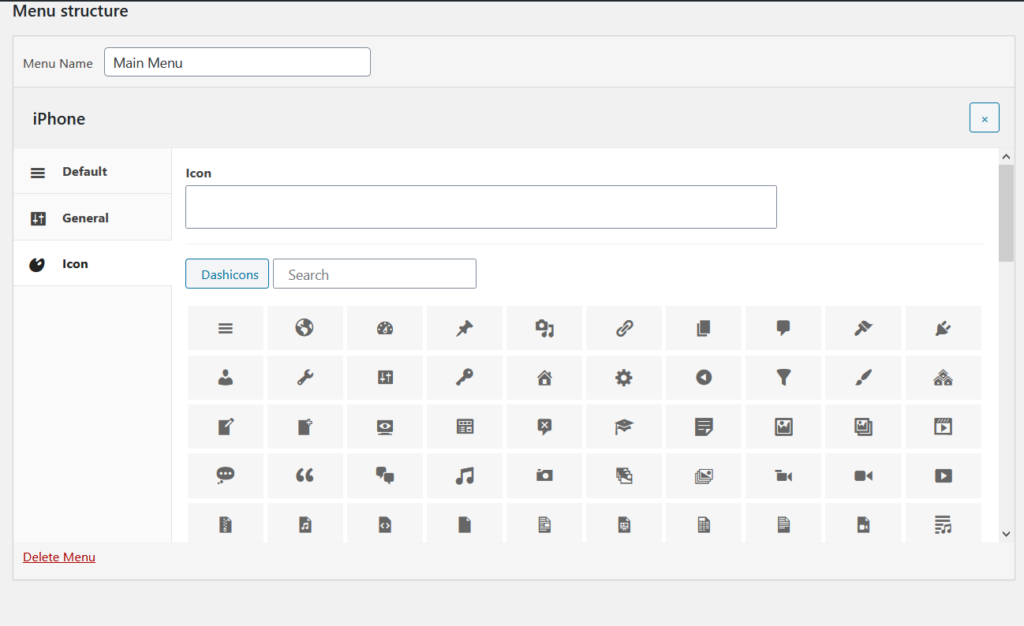Image resolution: width=1024 pixels, height=626 pixels.
Task: Click the scrollbar down arrow
Action: (x=1006, y=534)
